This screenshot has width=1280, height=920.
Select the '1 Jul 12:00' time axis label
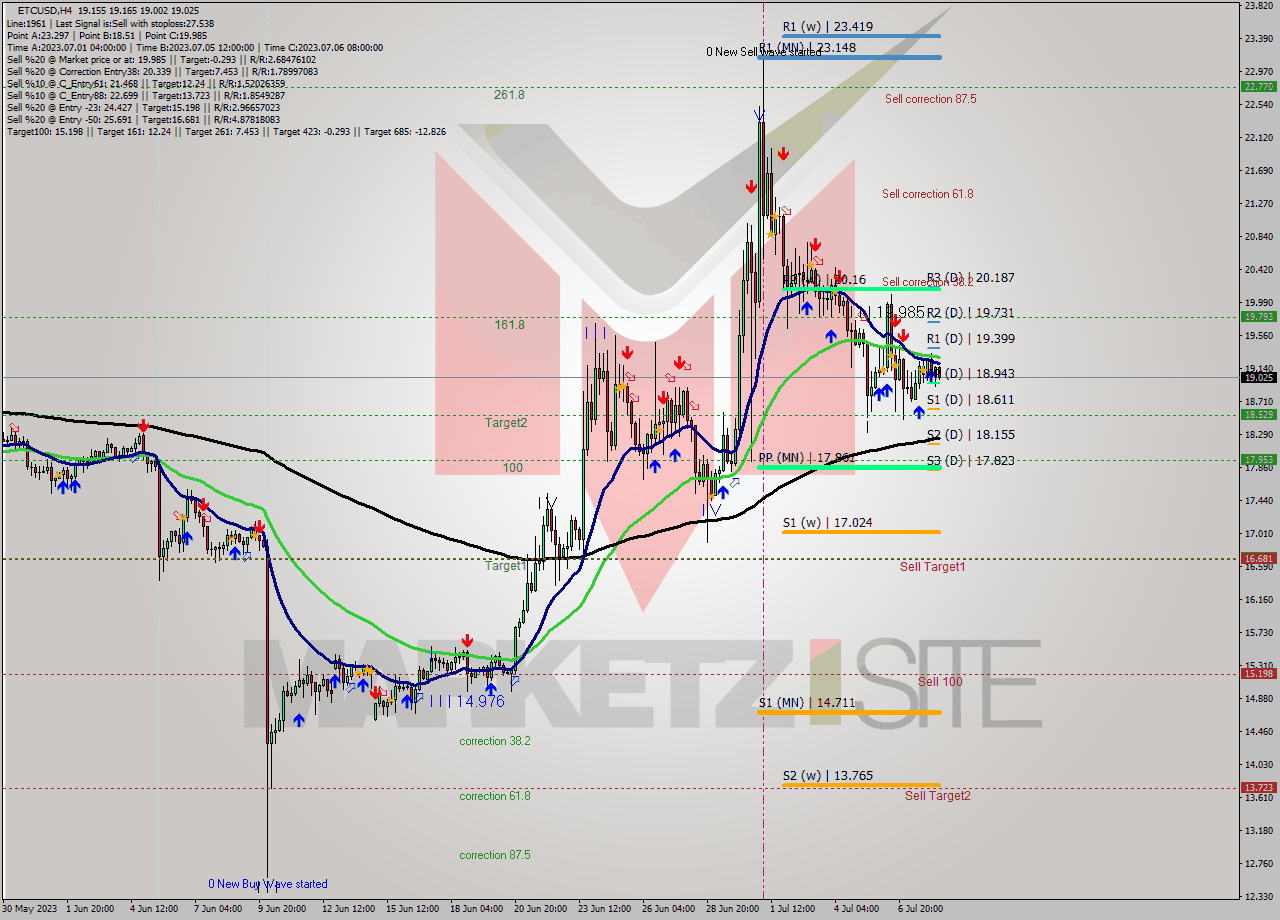794,909
